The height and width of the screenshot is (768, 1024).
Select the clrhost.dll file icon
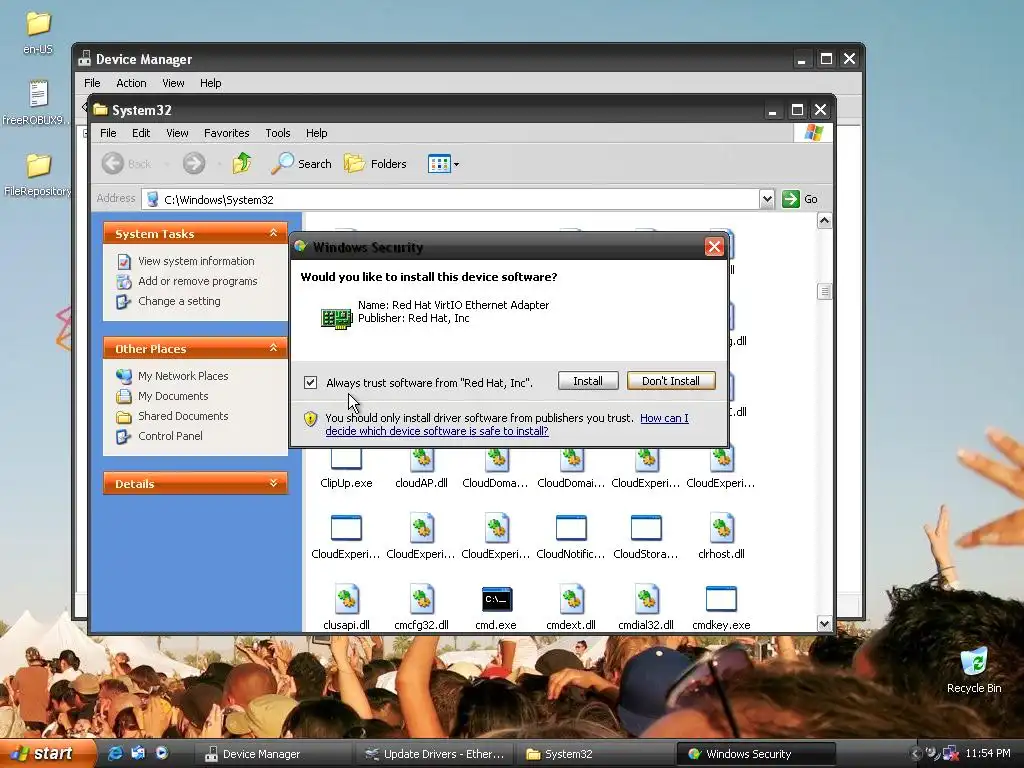(721, 528)
